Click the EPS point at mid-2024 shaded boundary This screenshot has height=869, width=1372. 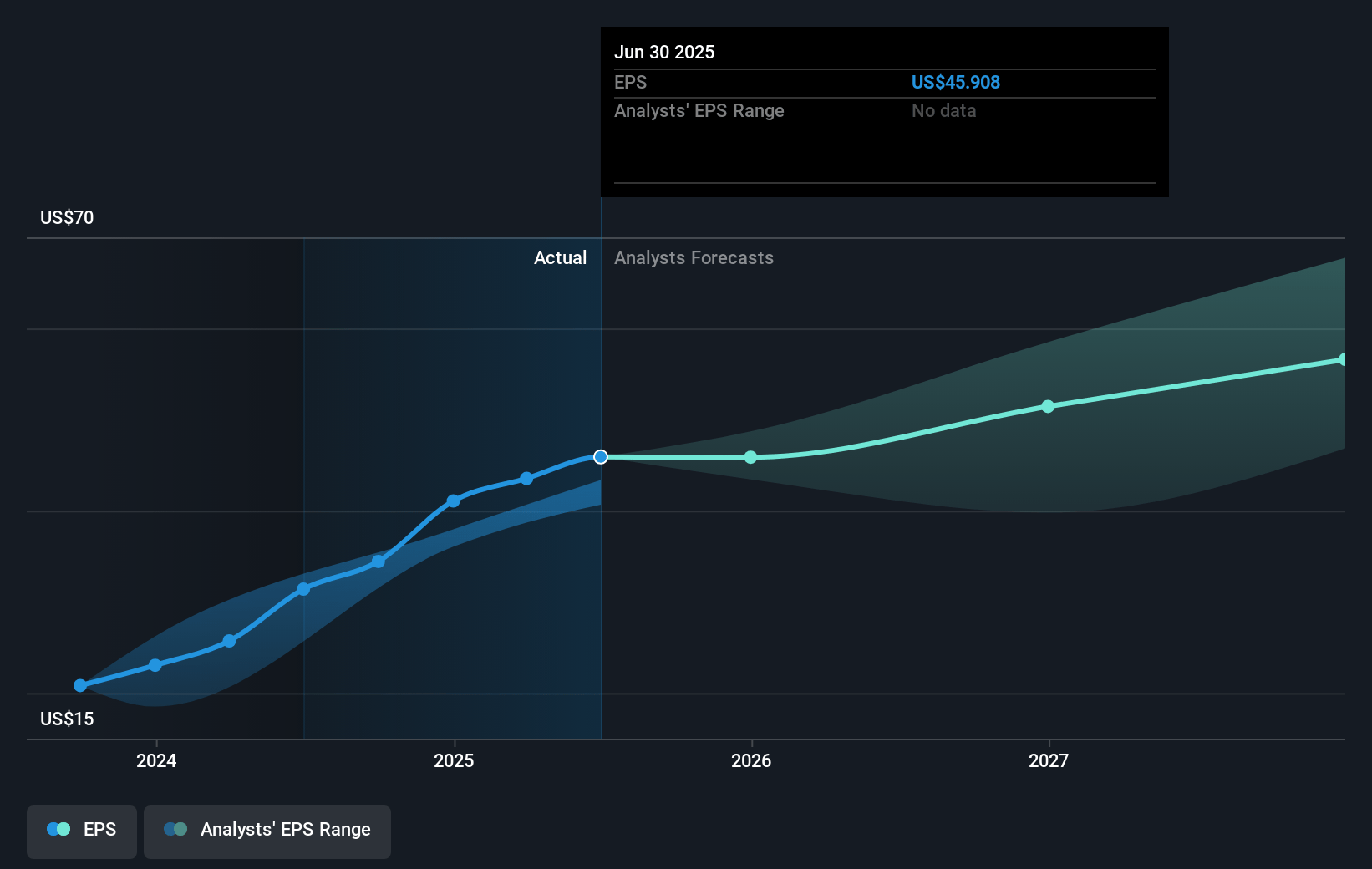tap(303, 589)
